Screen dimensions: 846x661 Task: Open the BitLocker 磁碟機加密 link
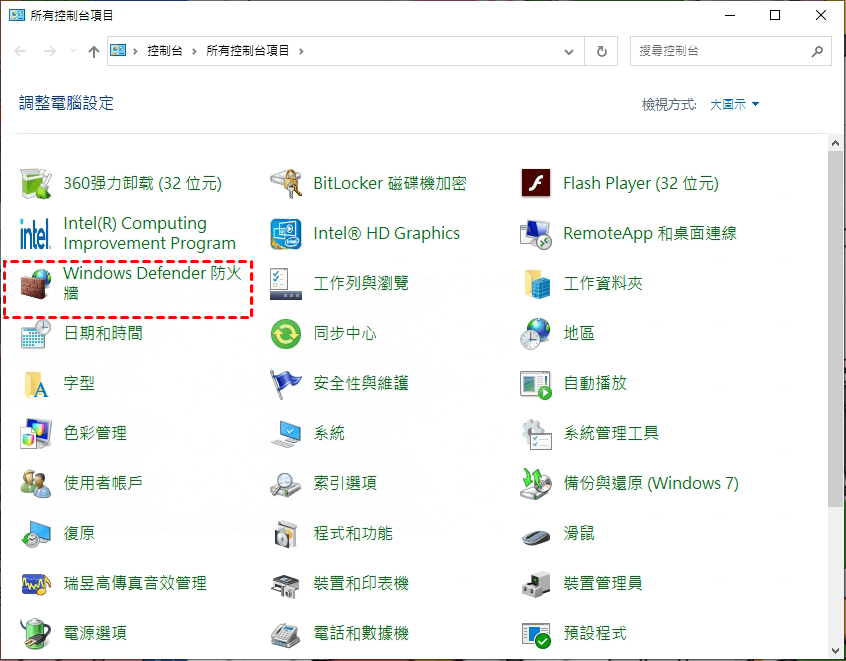pos(390,183)
